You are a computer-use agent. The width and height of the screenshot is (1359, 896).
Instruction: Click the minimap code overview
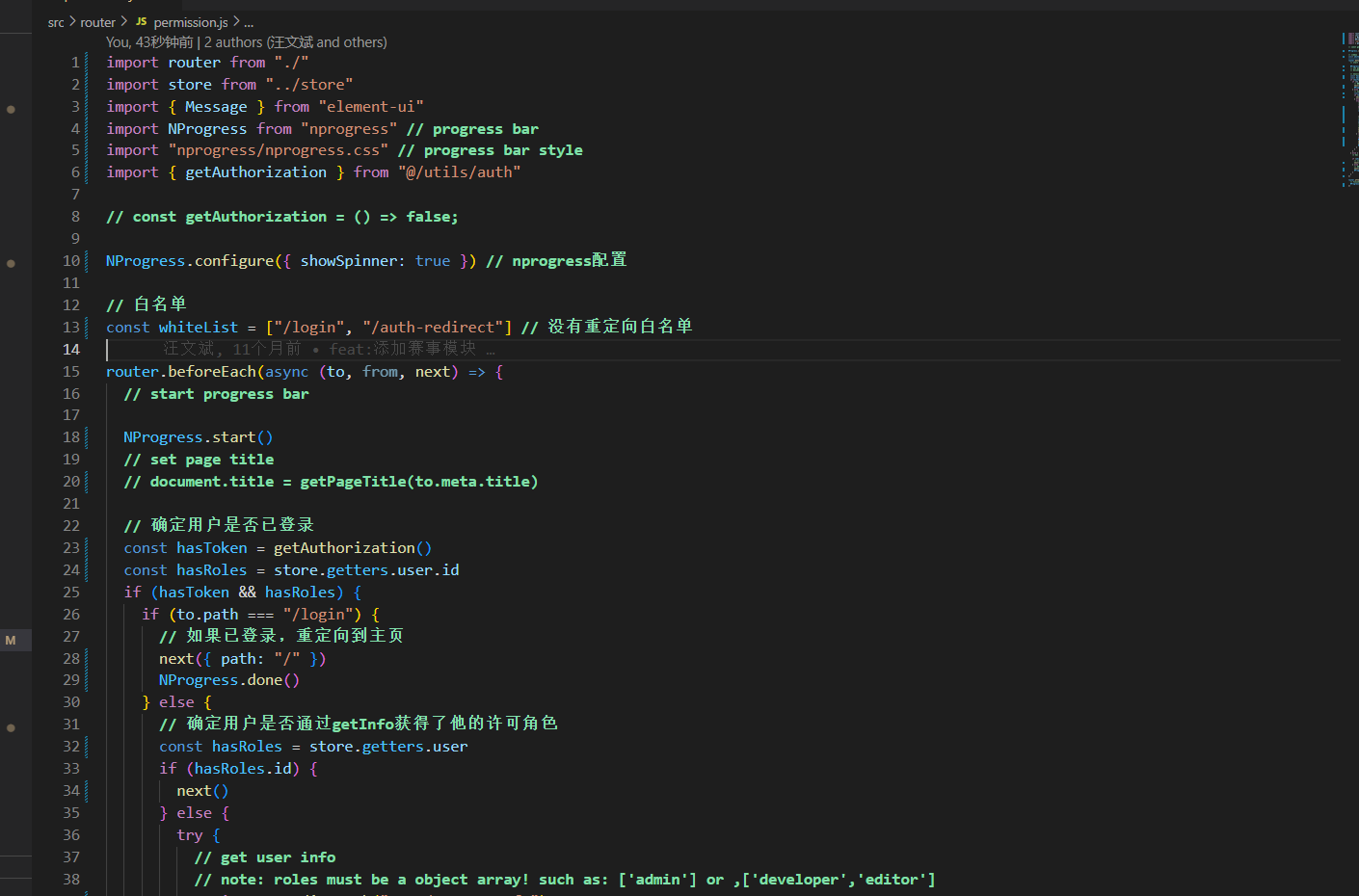point(1350,109)
